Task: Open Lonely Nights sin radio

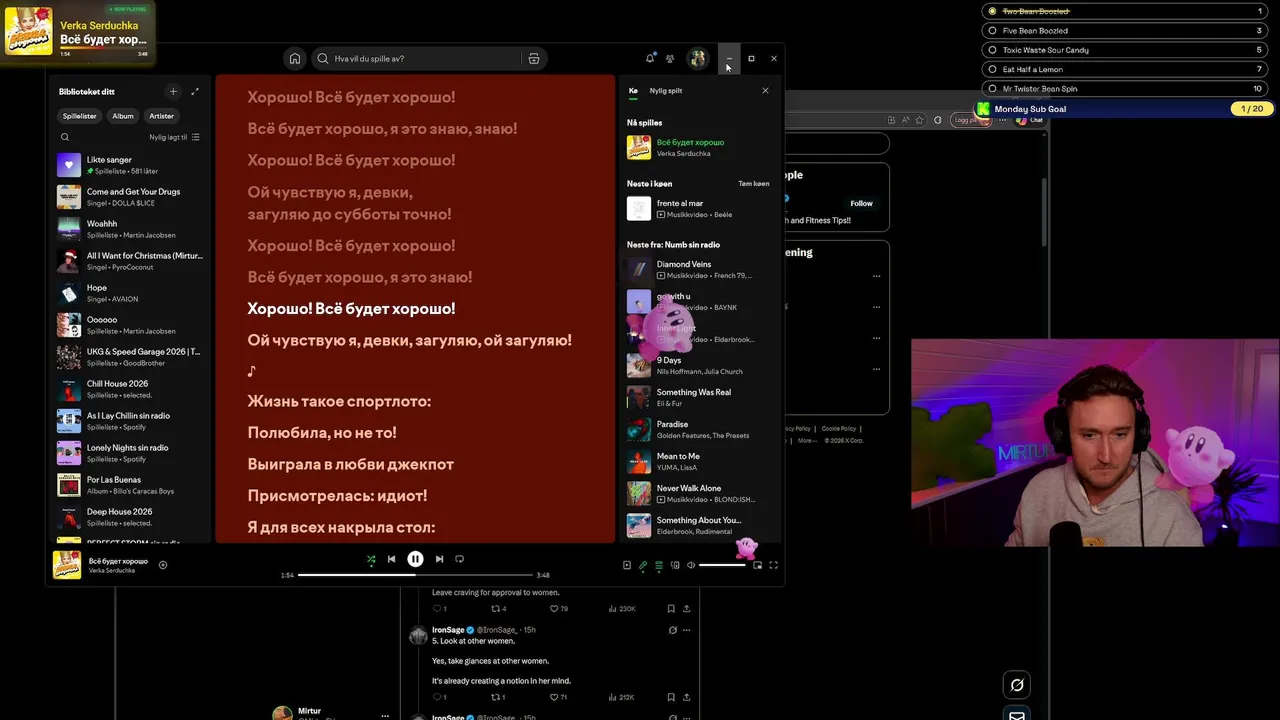Action: pos(130,453)
